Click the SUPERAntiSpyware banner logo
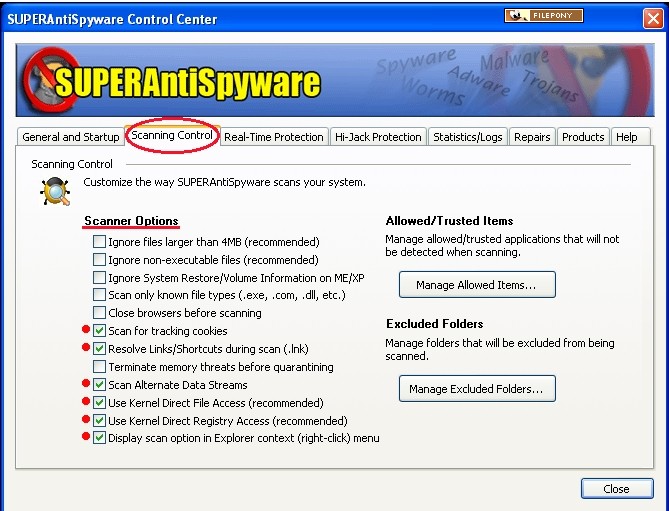Viewport: 669px width, 511px height. point(171,80)
